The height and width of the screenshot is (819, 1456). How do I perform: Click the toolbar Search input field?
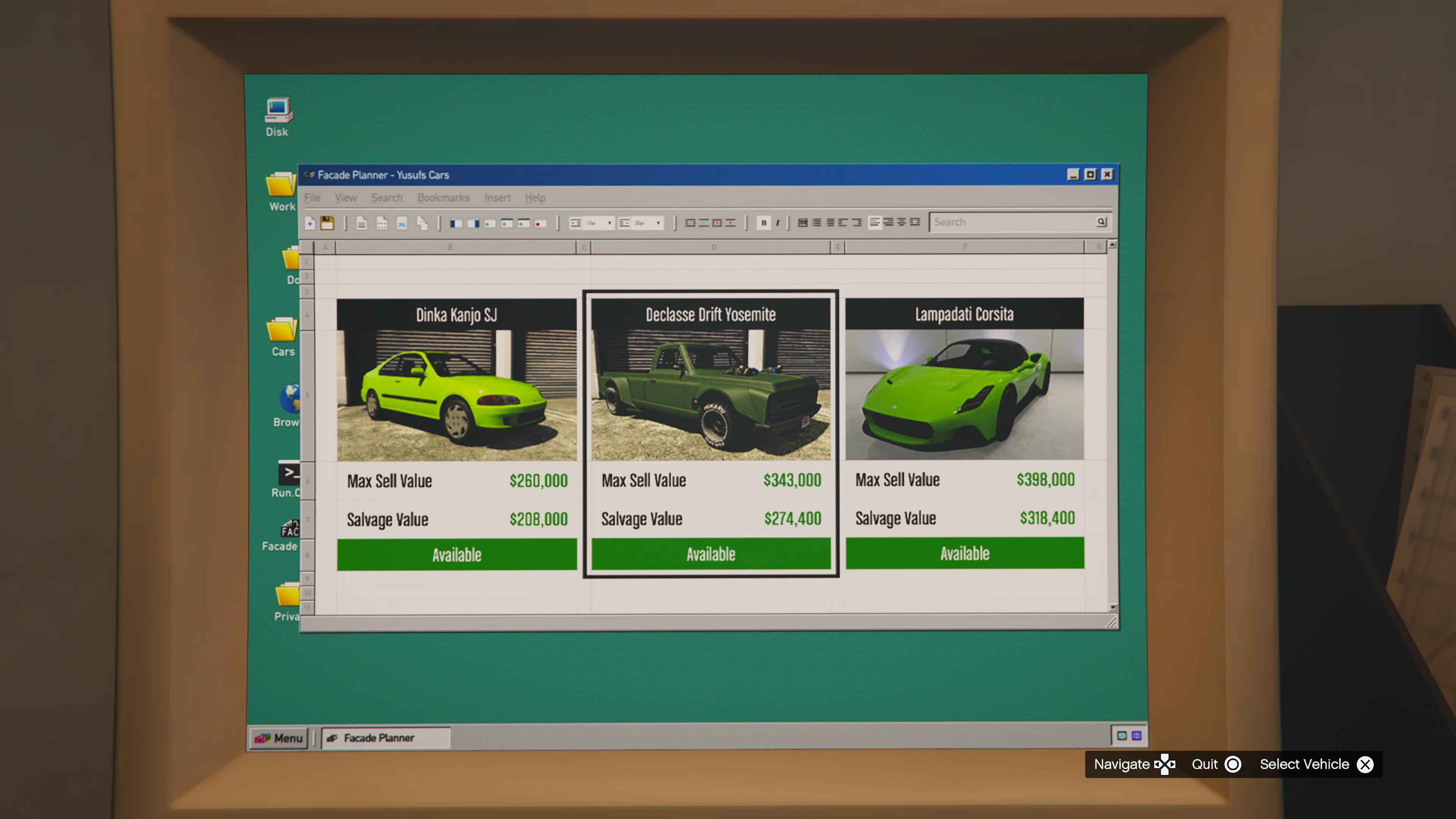[1020, 222]
